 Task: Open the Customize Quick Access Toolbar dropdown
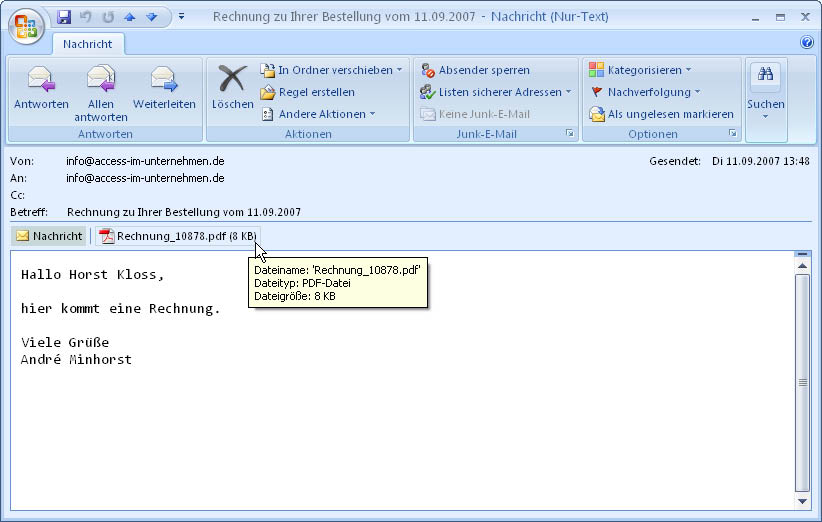pyautogui.click(x=181, y=17)
